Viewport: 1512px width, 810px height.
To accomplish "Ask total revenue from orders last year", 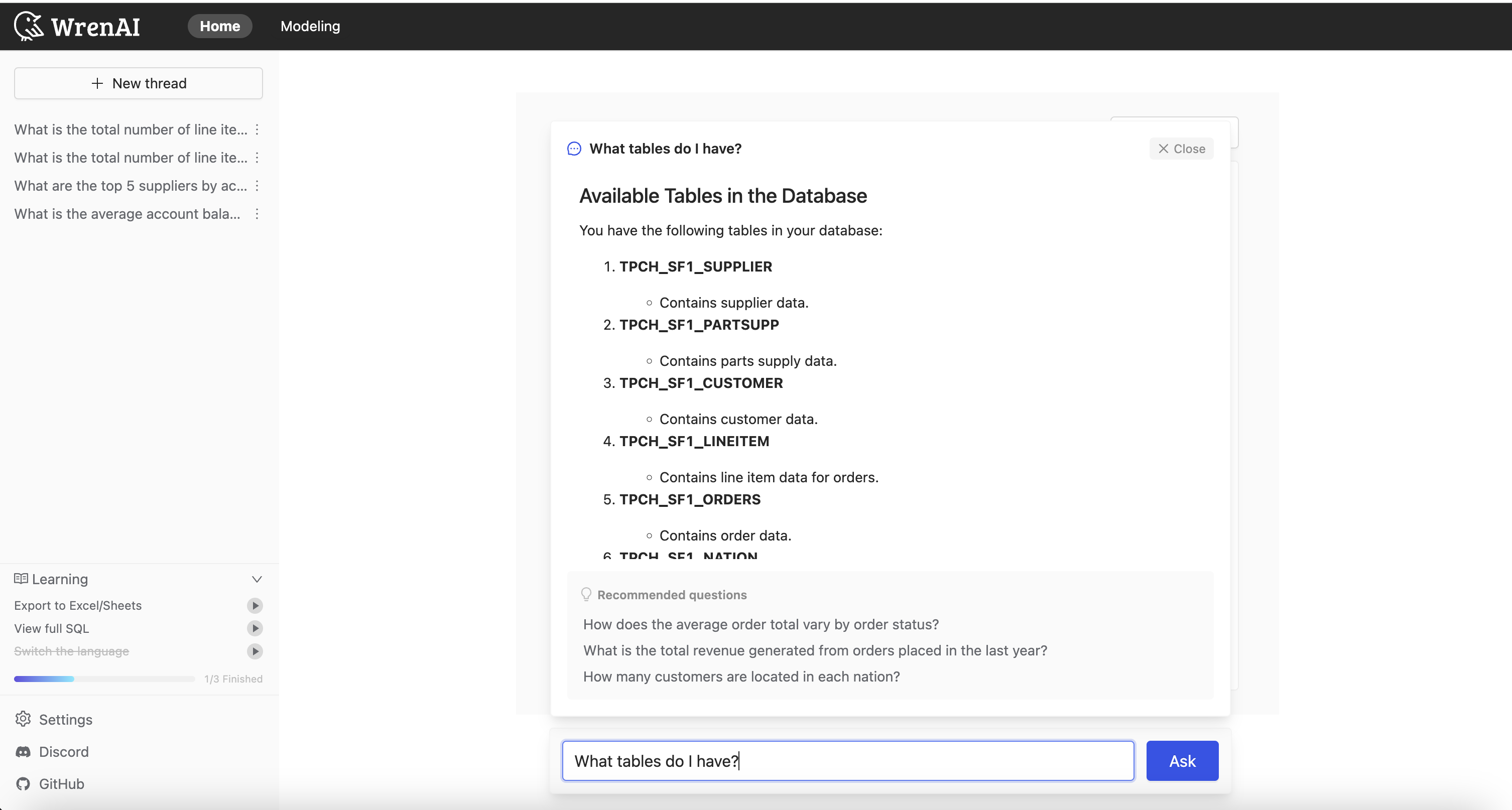I will point(815,650).
